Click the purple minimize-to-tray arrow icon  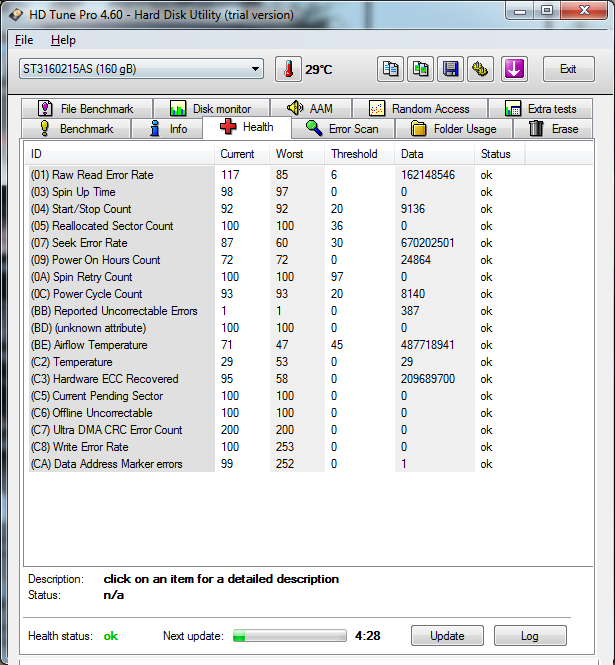pos(514,69)
